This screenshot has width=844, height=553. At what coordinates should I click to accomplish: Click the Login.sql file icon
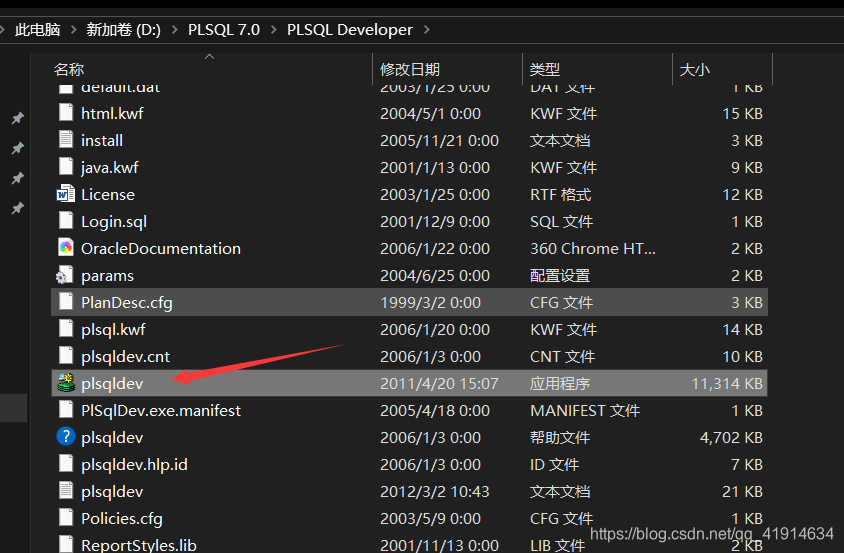click(x=66, y=221)
